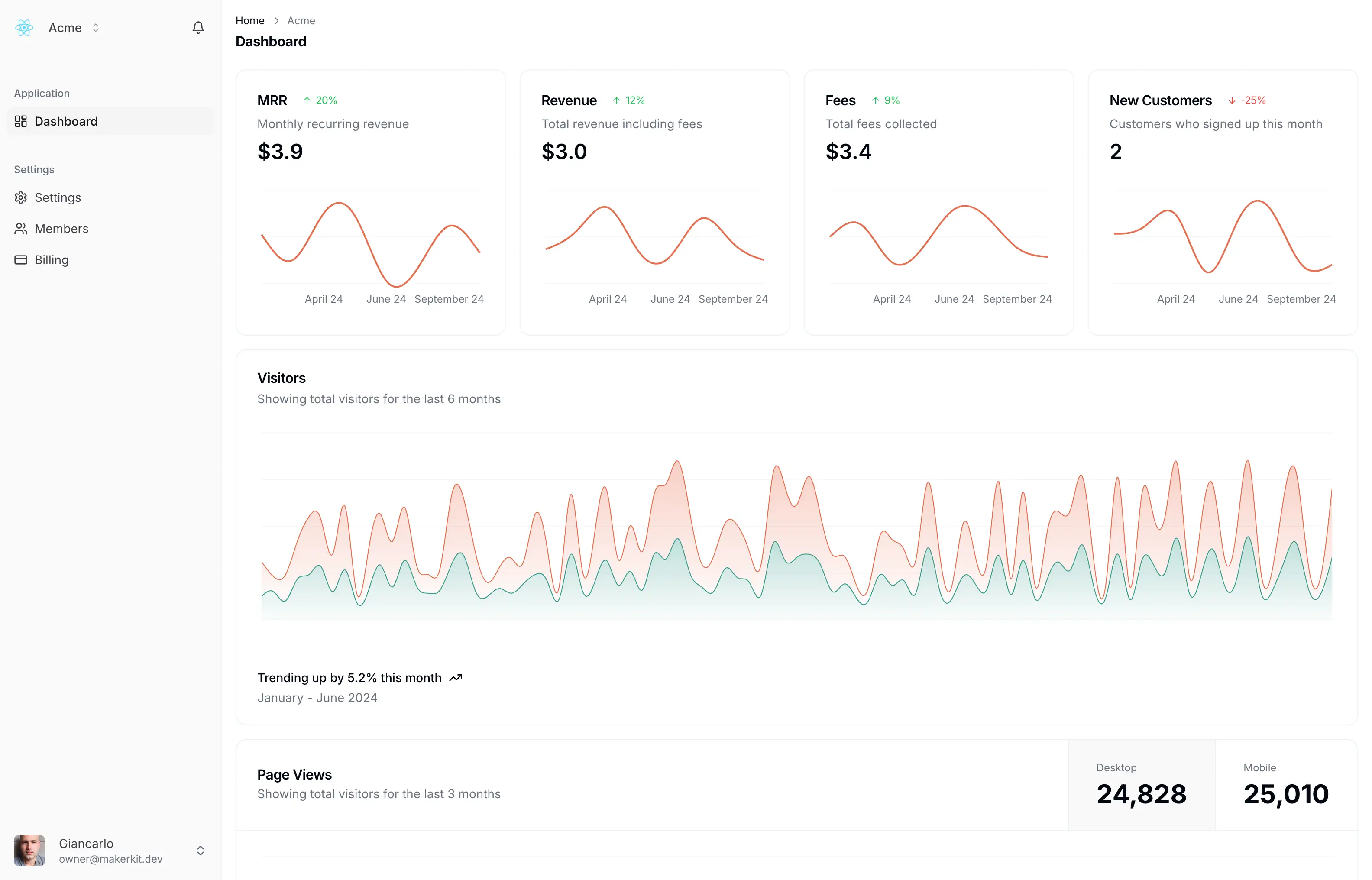Viewport: 1372px width, 880px height.
Task: Click the Settings gear icon
Action: [21, 198]
